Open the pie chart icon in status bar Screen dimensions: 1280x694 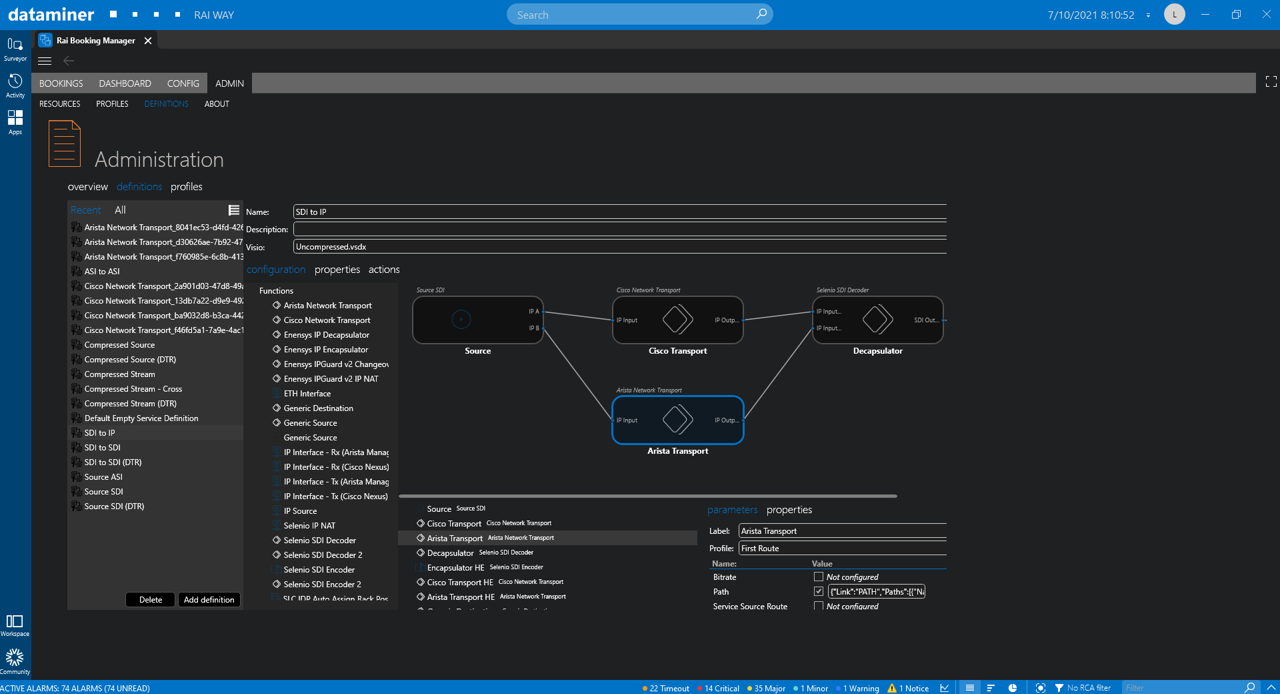[1013, 688]
